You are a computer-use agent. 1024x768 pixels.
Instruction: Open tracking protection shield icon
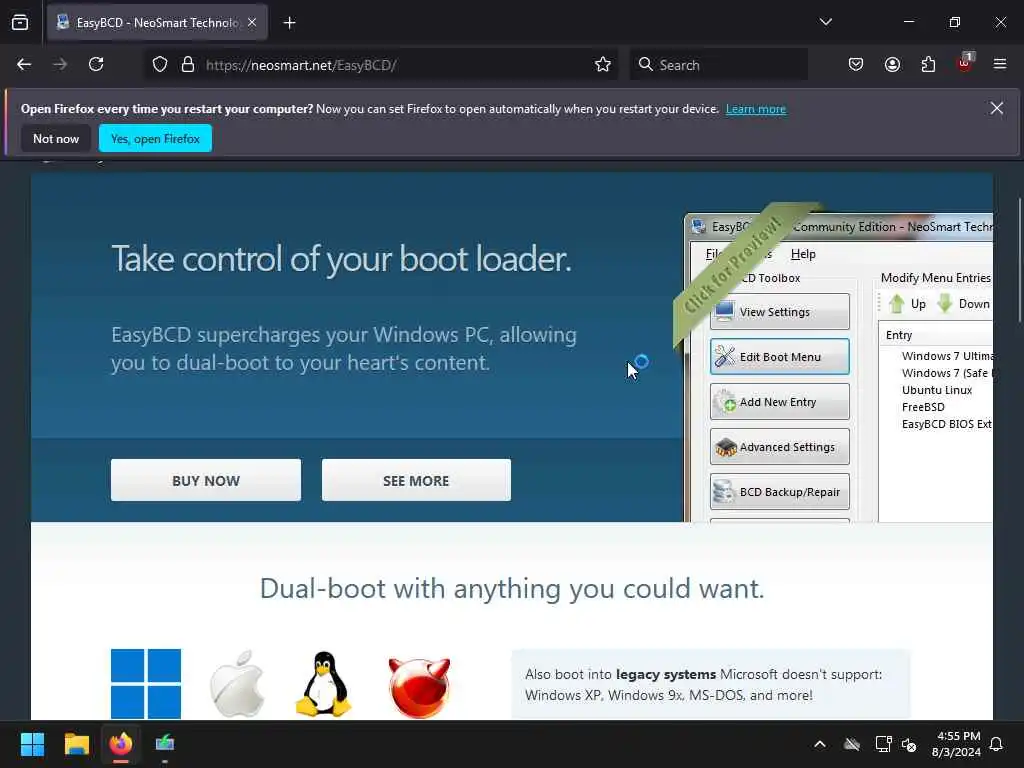click(x=160, y=64)
